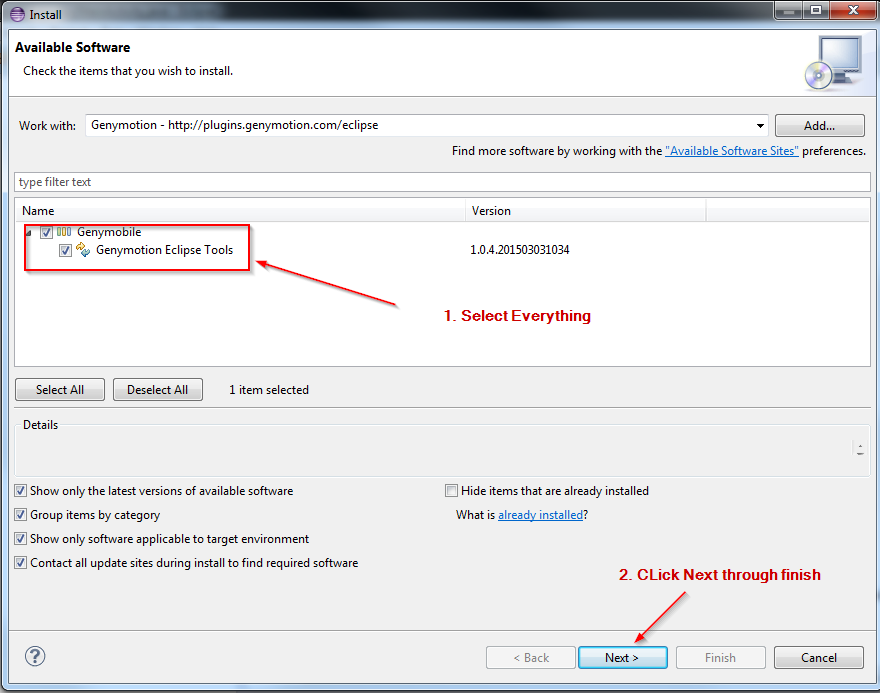Minimize the Install dialog window

790,10
